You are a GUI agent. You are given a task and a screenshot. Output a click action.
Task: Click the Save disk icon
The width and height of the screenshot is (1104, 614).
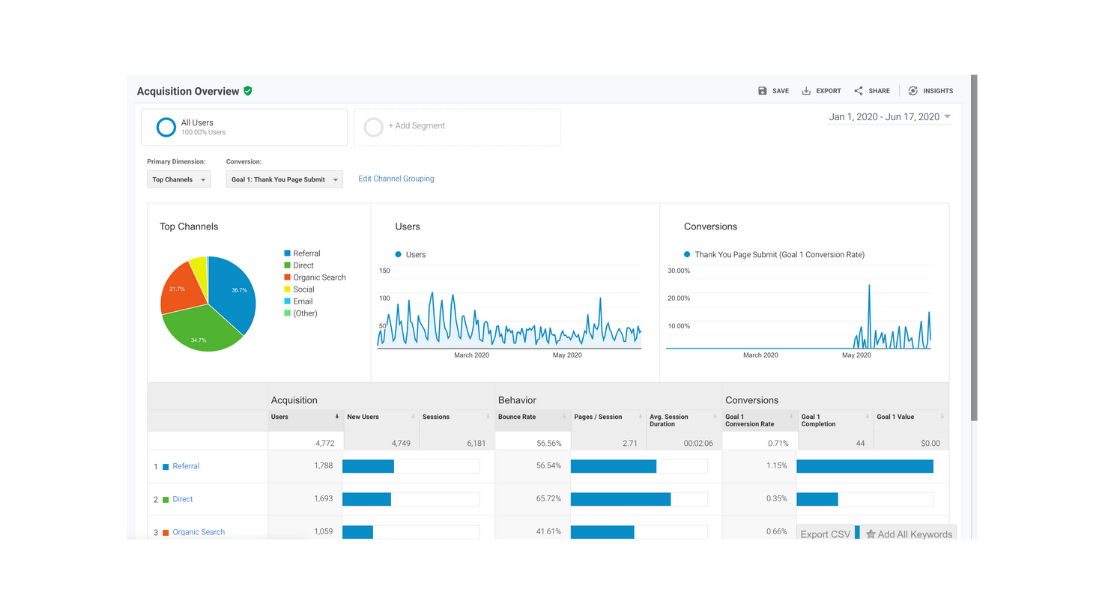(x=762, y=91)
